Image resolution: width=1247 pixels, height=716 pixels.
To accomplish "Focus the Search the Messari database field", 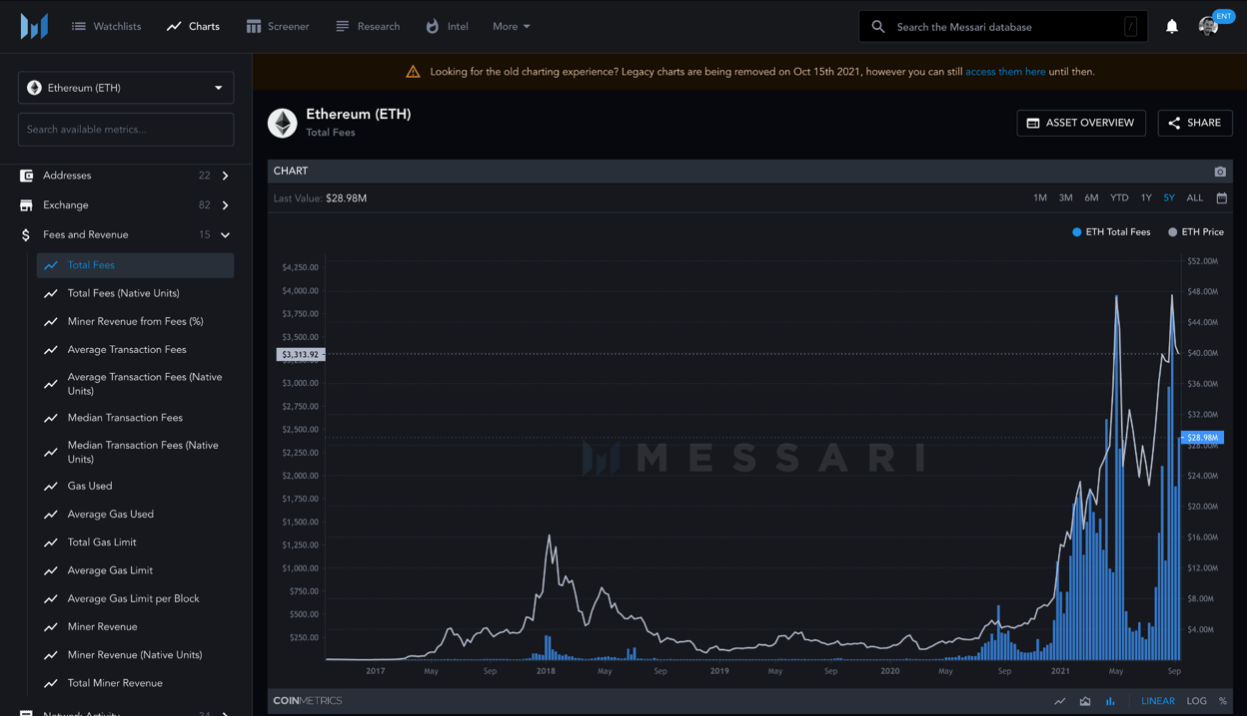I will (x=1003, y=27).
